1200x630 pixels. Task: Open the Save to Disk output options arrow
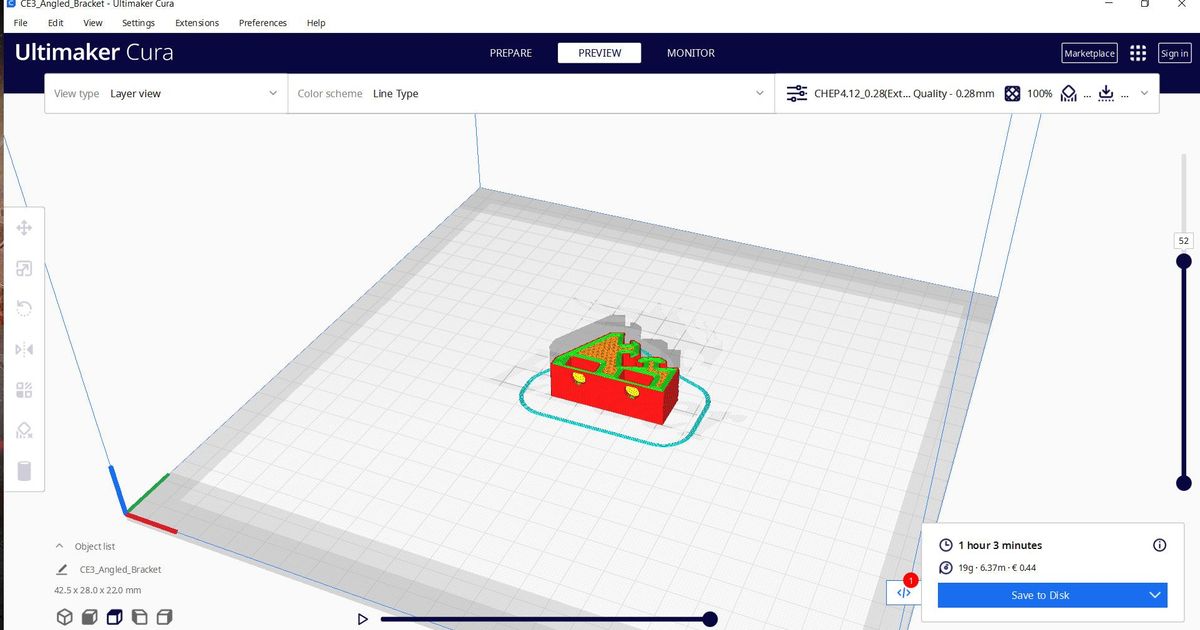[1155, 595]
